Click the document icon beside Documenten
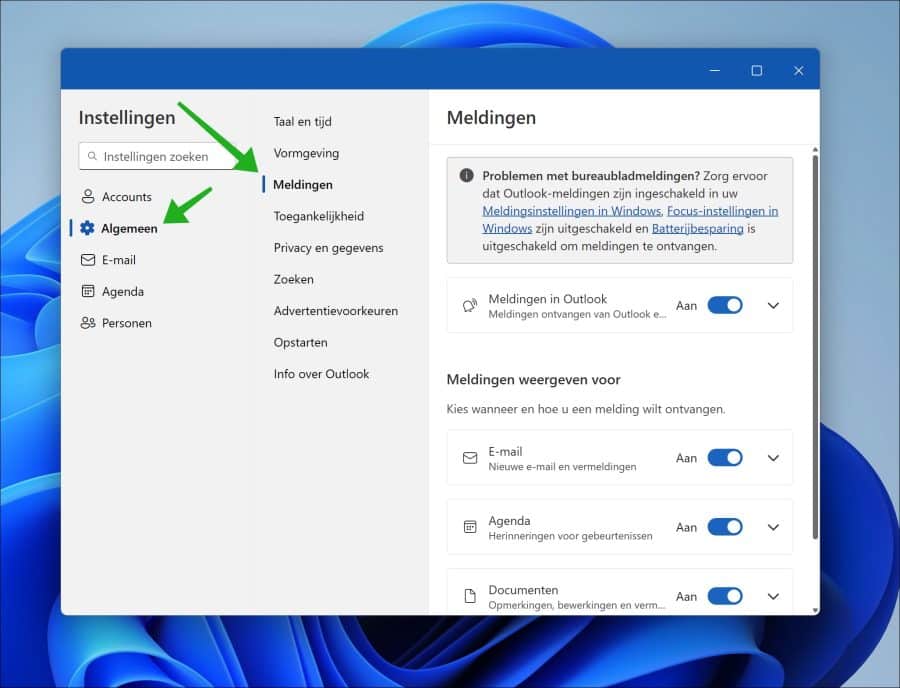Viewport: 900px width, 688px height. [x=470, y=593]
